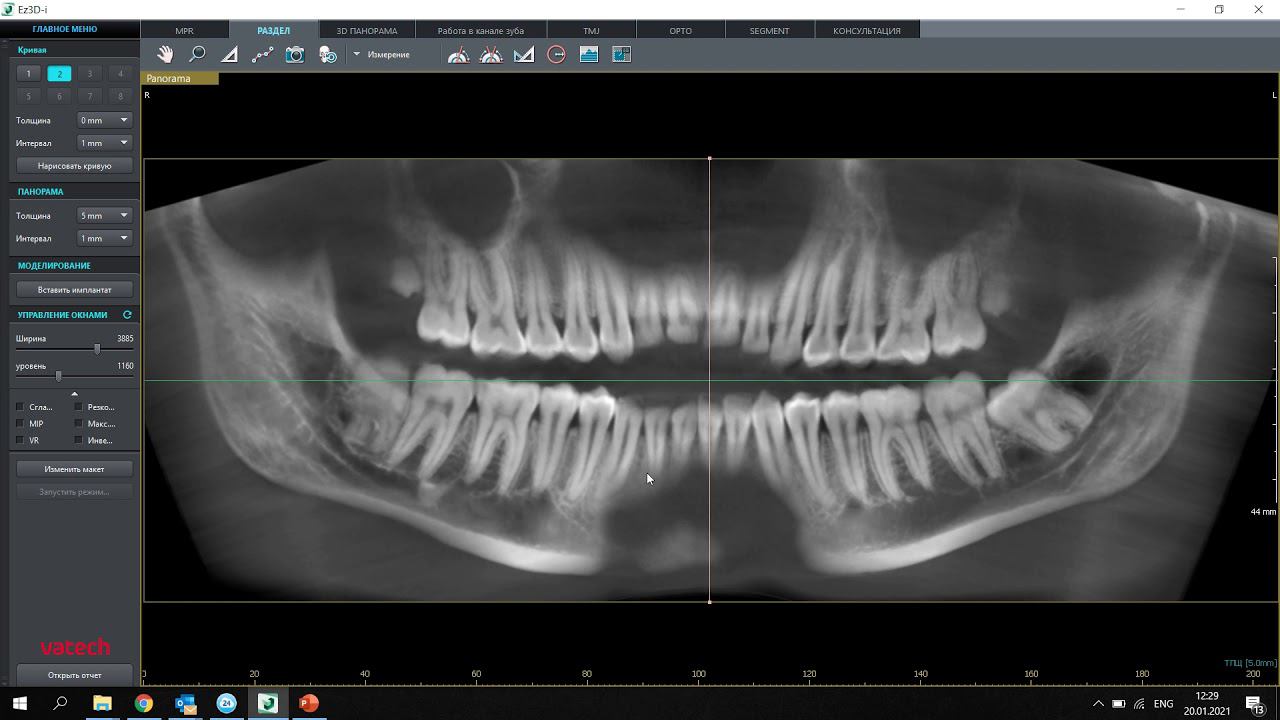Open Кривая Интервал 1 mm dropdown

click(105, 143)
